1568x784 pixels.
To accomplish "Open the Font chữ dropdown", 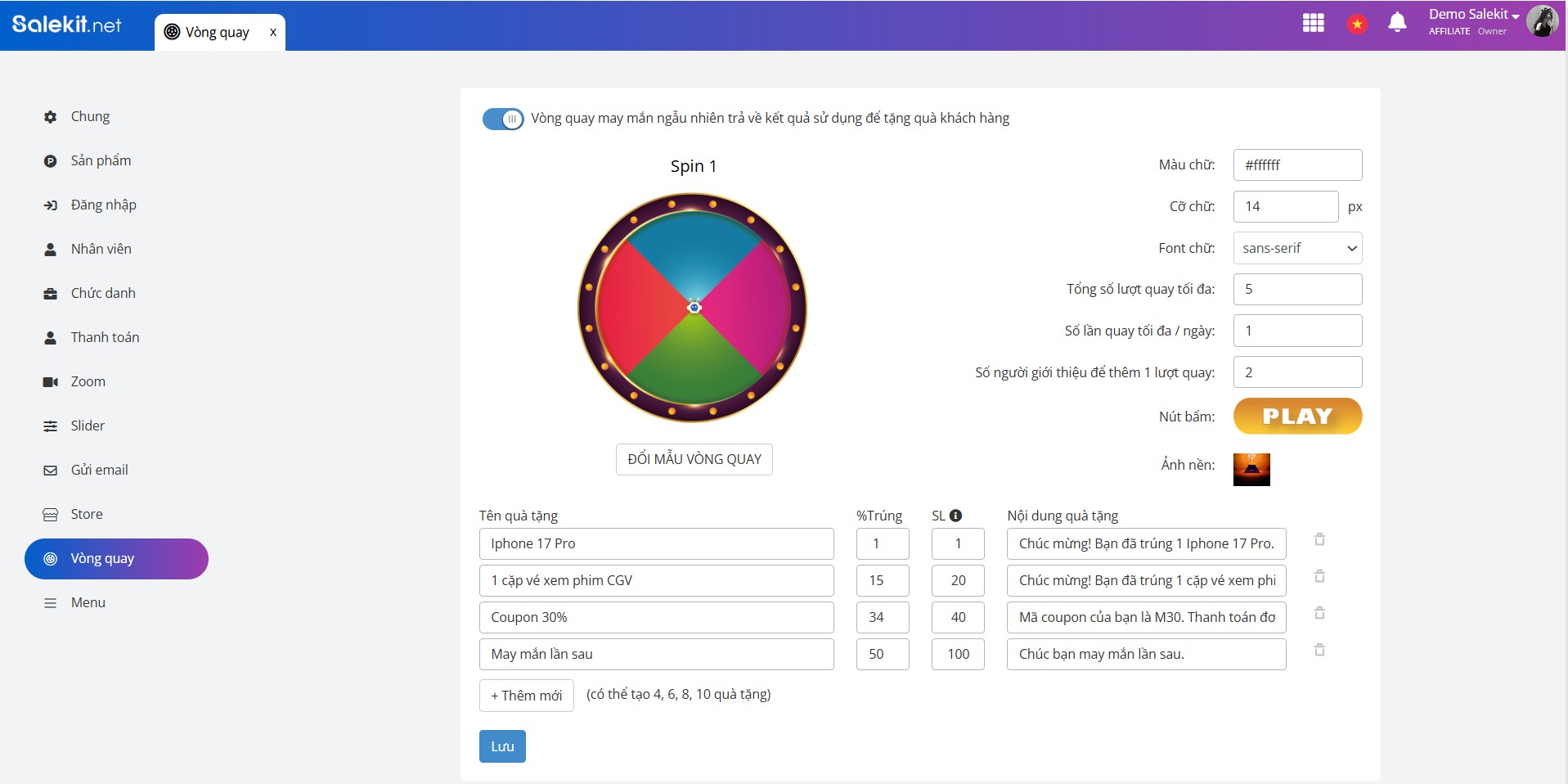I will (x=1296, y=248).
